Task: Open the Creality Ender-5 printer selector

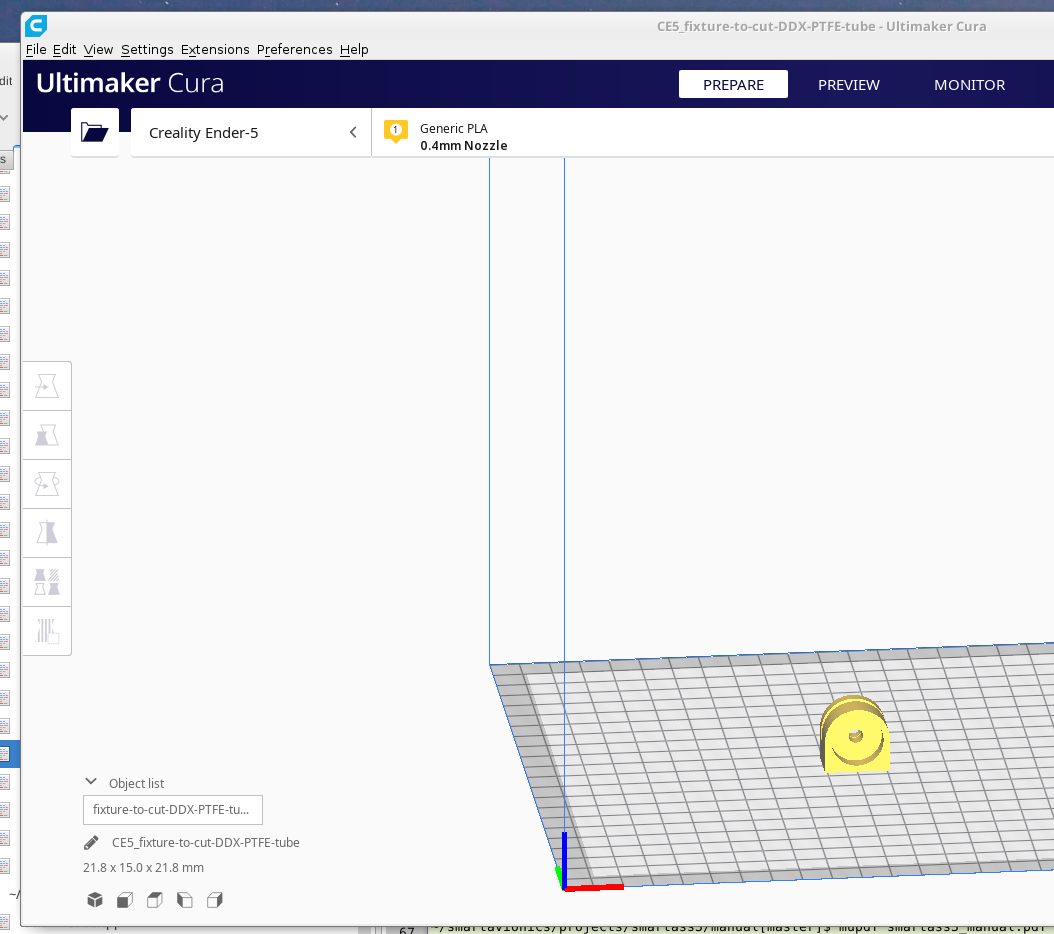Action: pos(251,132)
